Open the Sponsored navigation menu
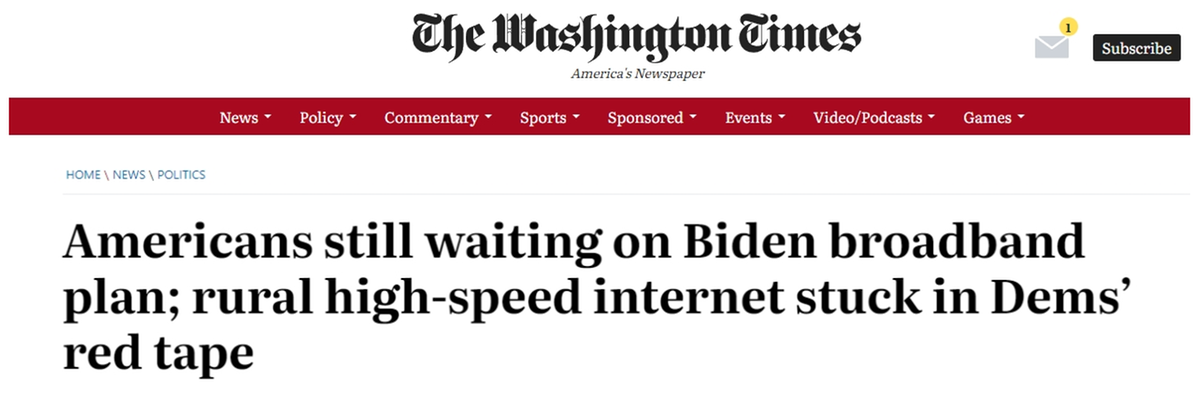The width and height of the screenshot is (1200, 400). (x=652, y=118)
